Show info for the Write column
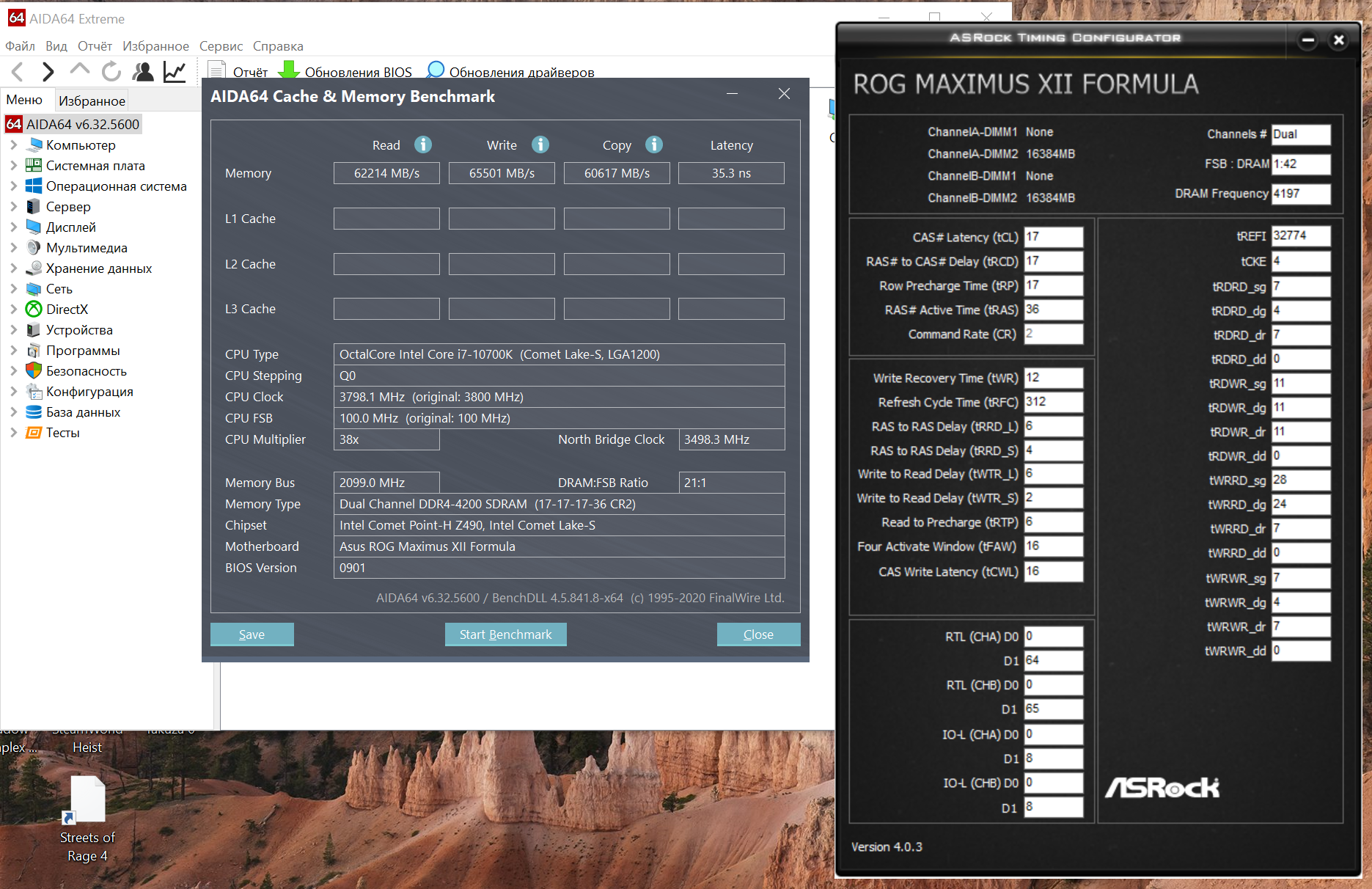This screenshot has height=889, width=1372. click(540, 144)
